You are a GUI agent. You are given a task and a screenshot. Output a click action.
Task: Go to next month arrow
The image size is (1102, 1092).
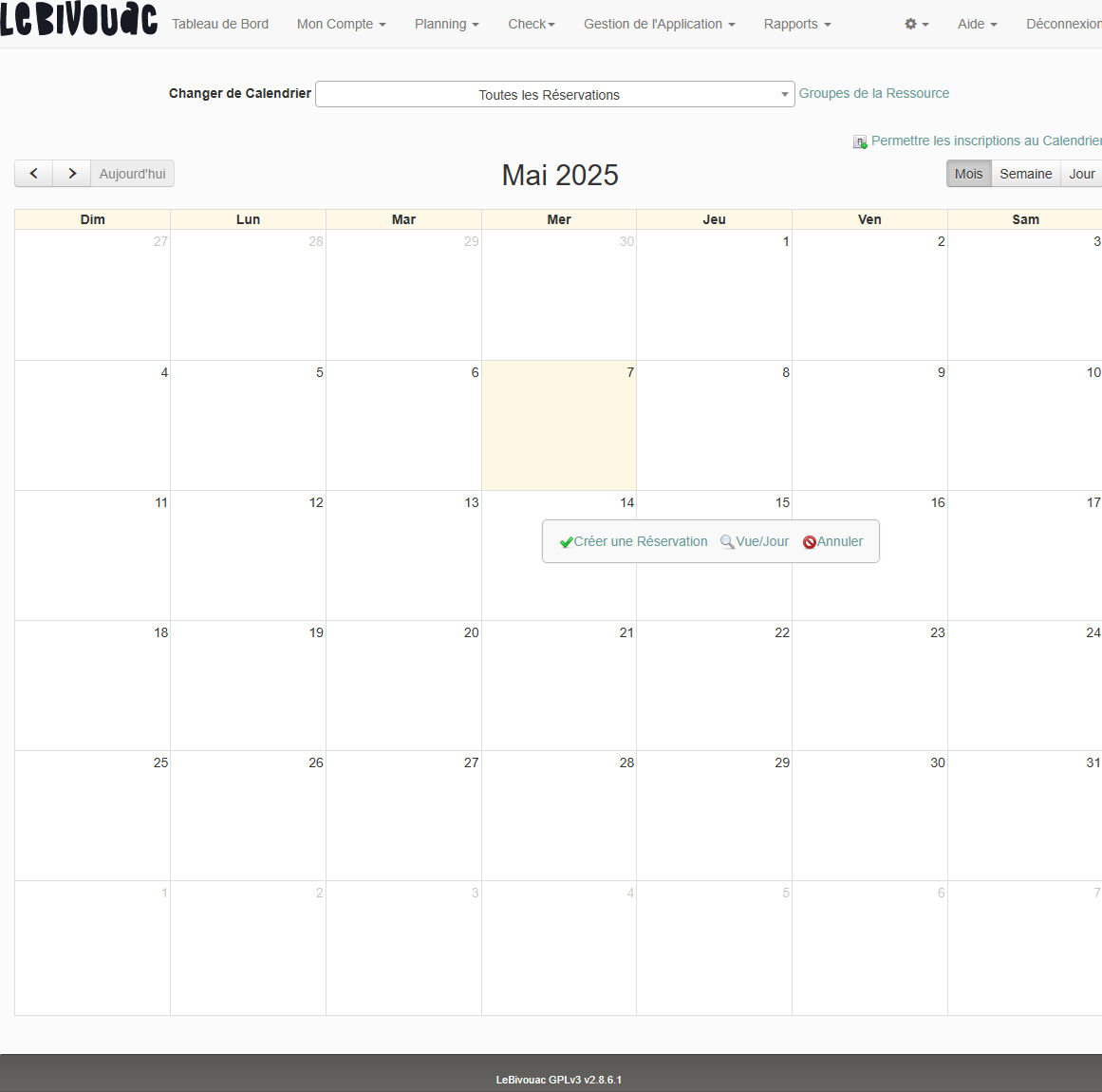coord(72,174)
